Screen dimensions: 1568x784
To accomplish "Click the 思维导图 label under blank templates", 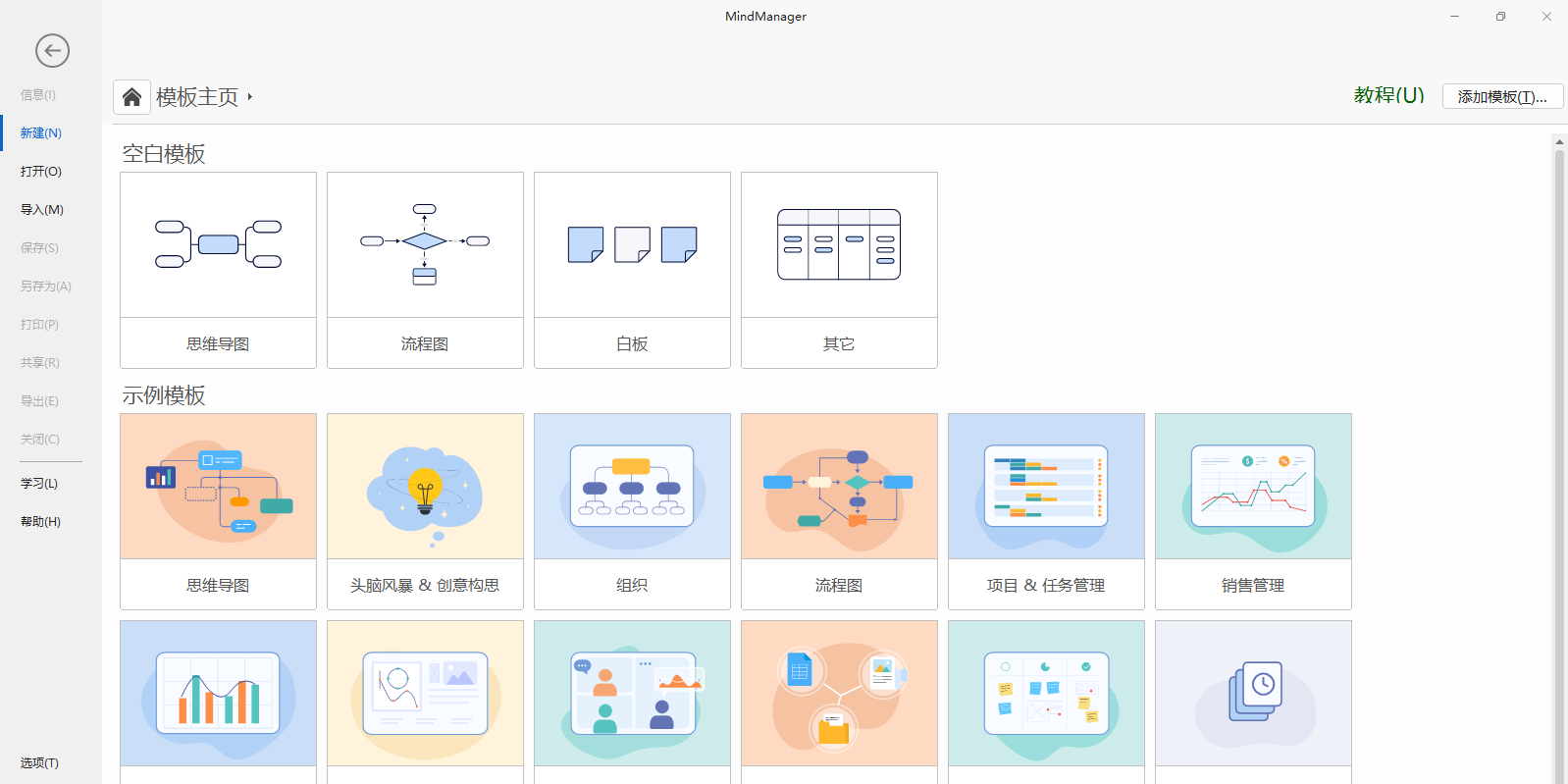I will [218, 344].
